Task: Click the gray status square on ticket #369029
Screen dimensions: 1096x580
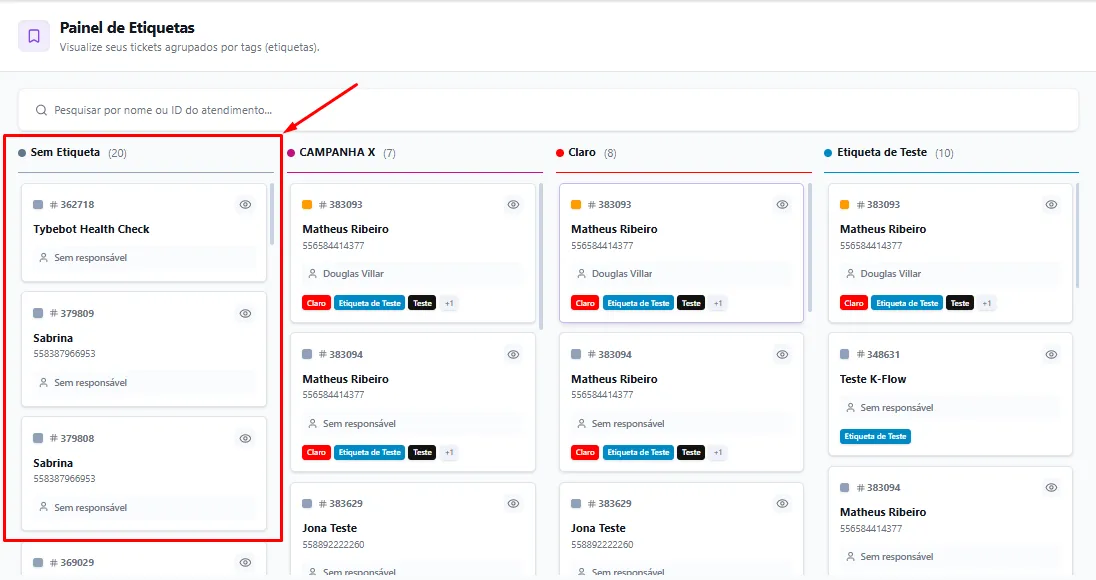Action: tap(38, 563)
